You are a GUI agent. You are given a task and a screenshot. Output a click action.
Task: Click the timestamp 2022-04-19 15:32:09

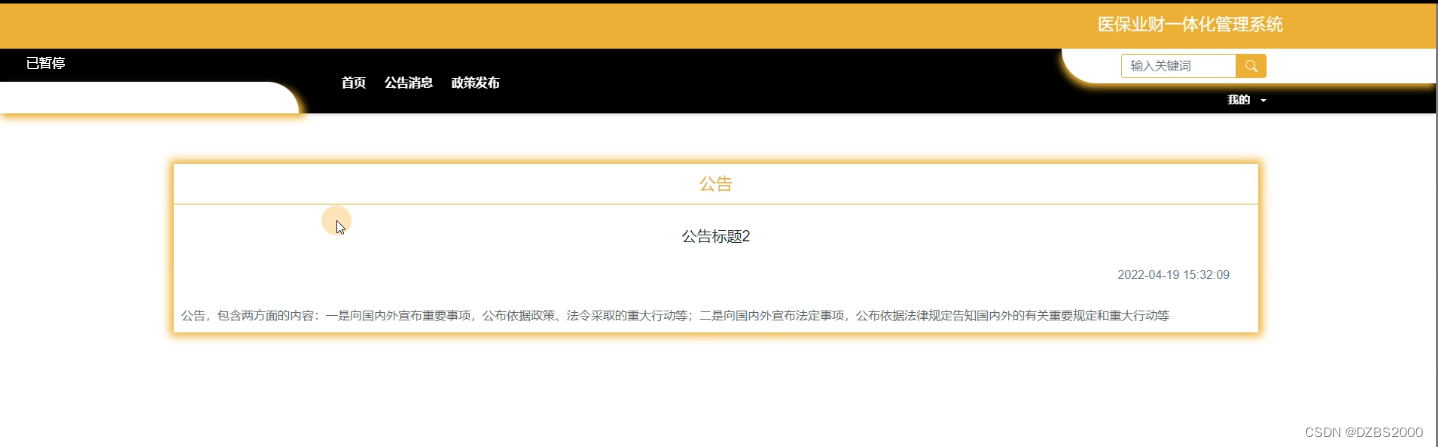1173,275
